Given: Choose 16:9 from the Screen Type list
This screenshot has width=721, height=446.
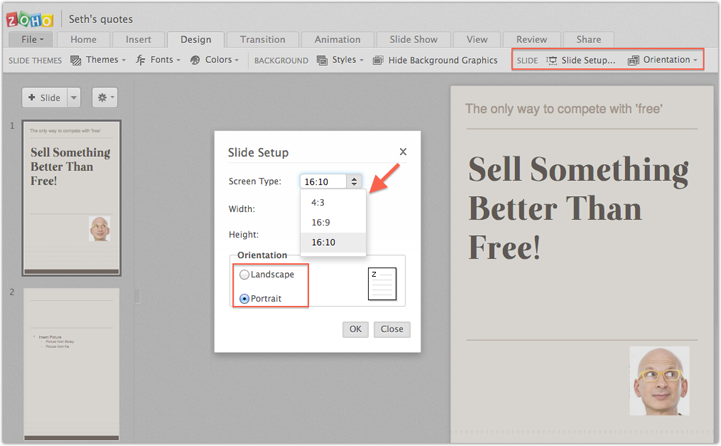Looking at the screenshot, I should pyautogui.click(x=333, y=223).
